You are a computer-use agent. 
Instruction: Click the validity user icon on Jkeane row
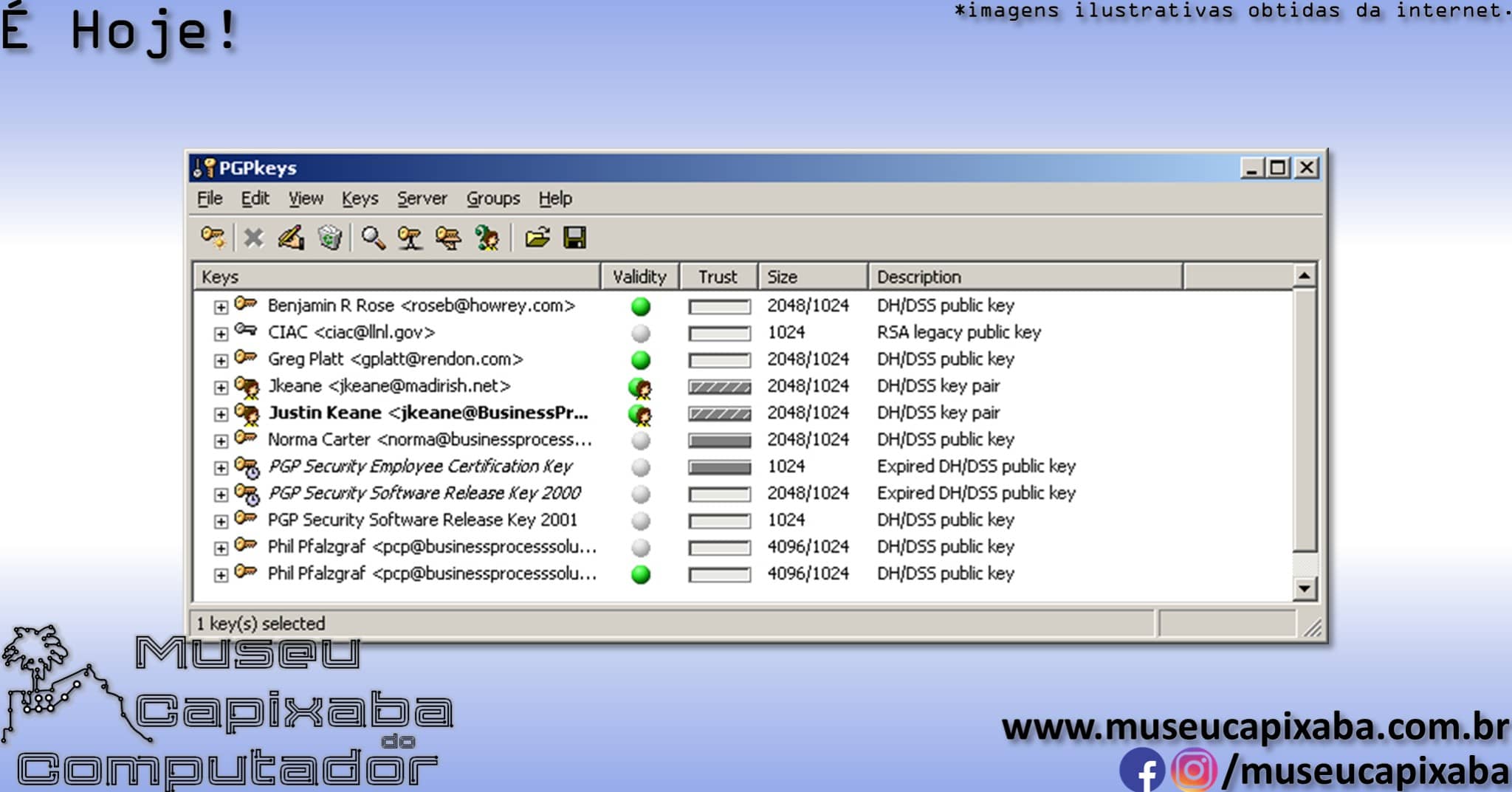(x=640, y=388)
